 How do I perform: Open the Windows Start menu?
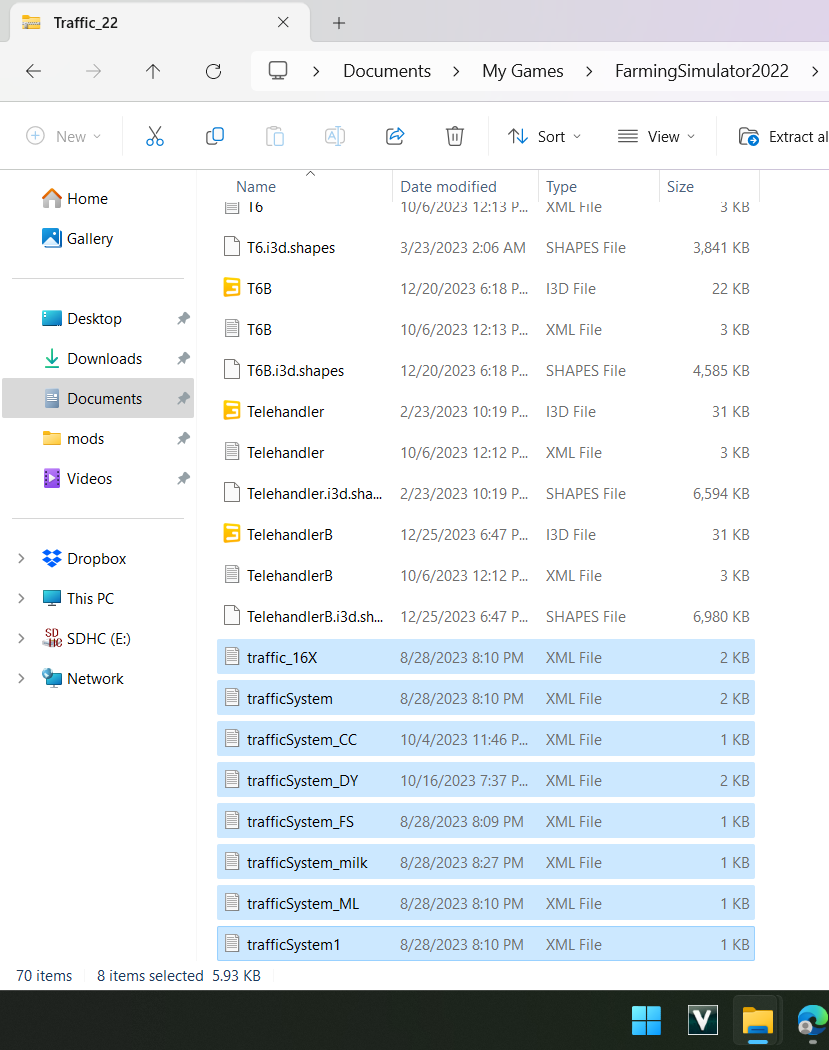pos(646,1021)
